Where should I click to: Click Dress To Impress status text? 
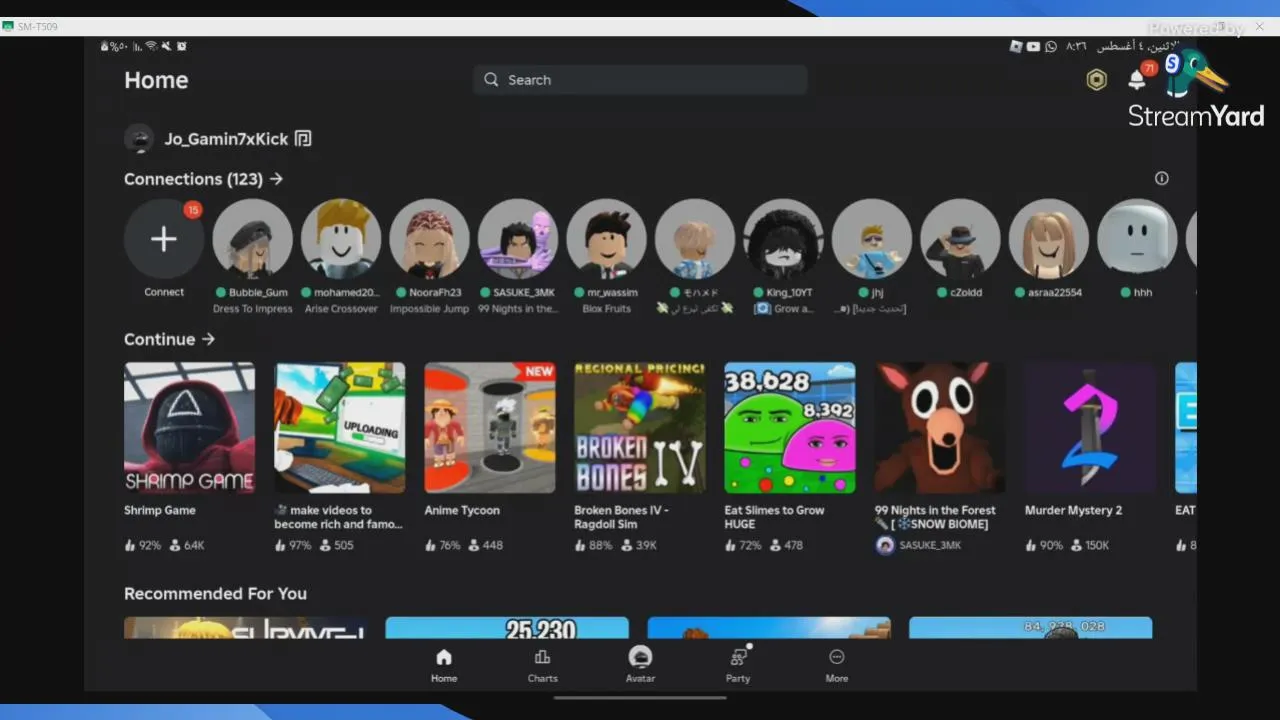(x=253, y=309)
